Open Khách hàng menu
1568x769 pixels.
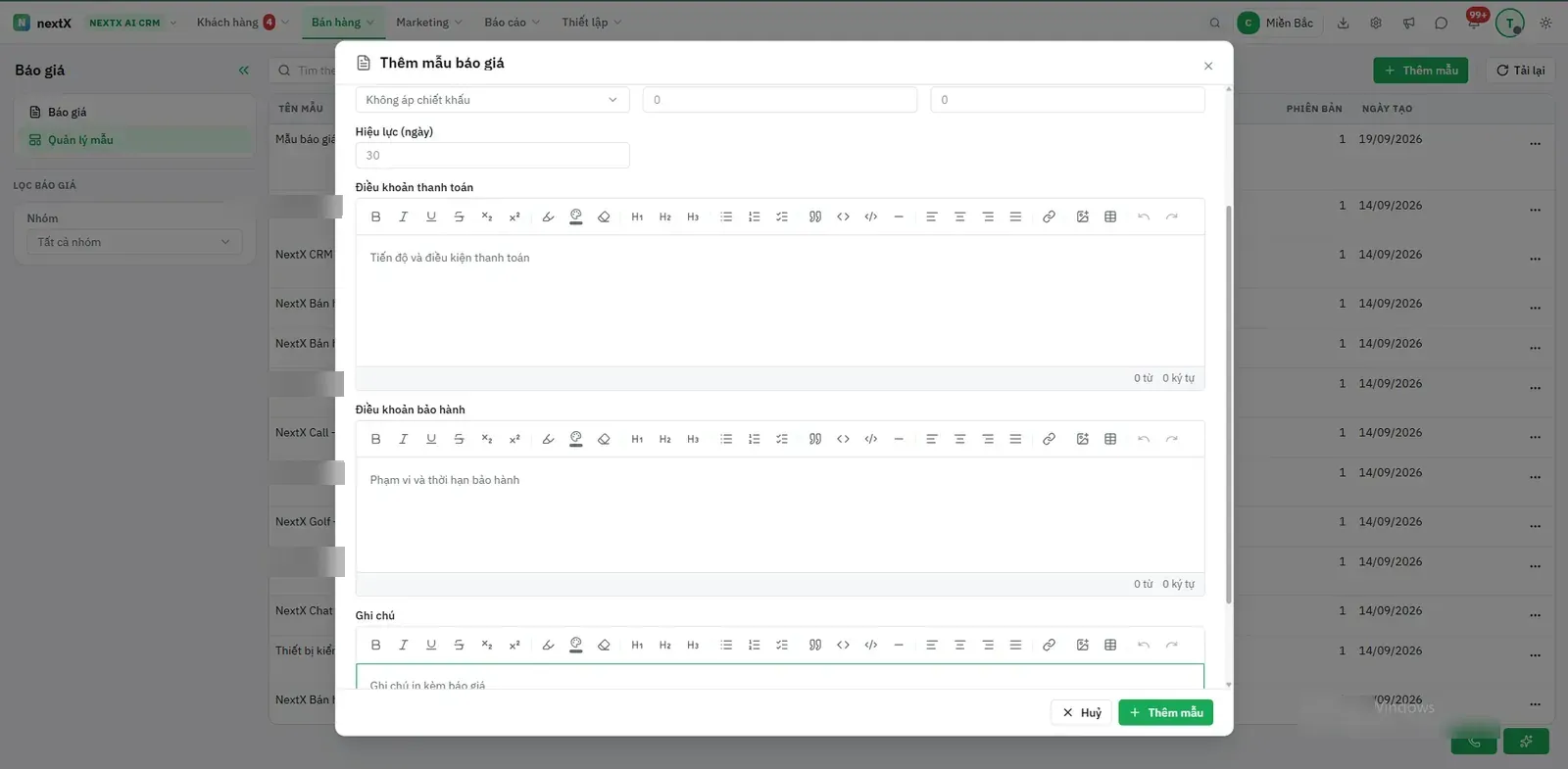tap(242, 23)
